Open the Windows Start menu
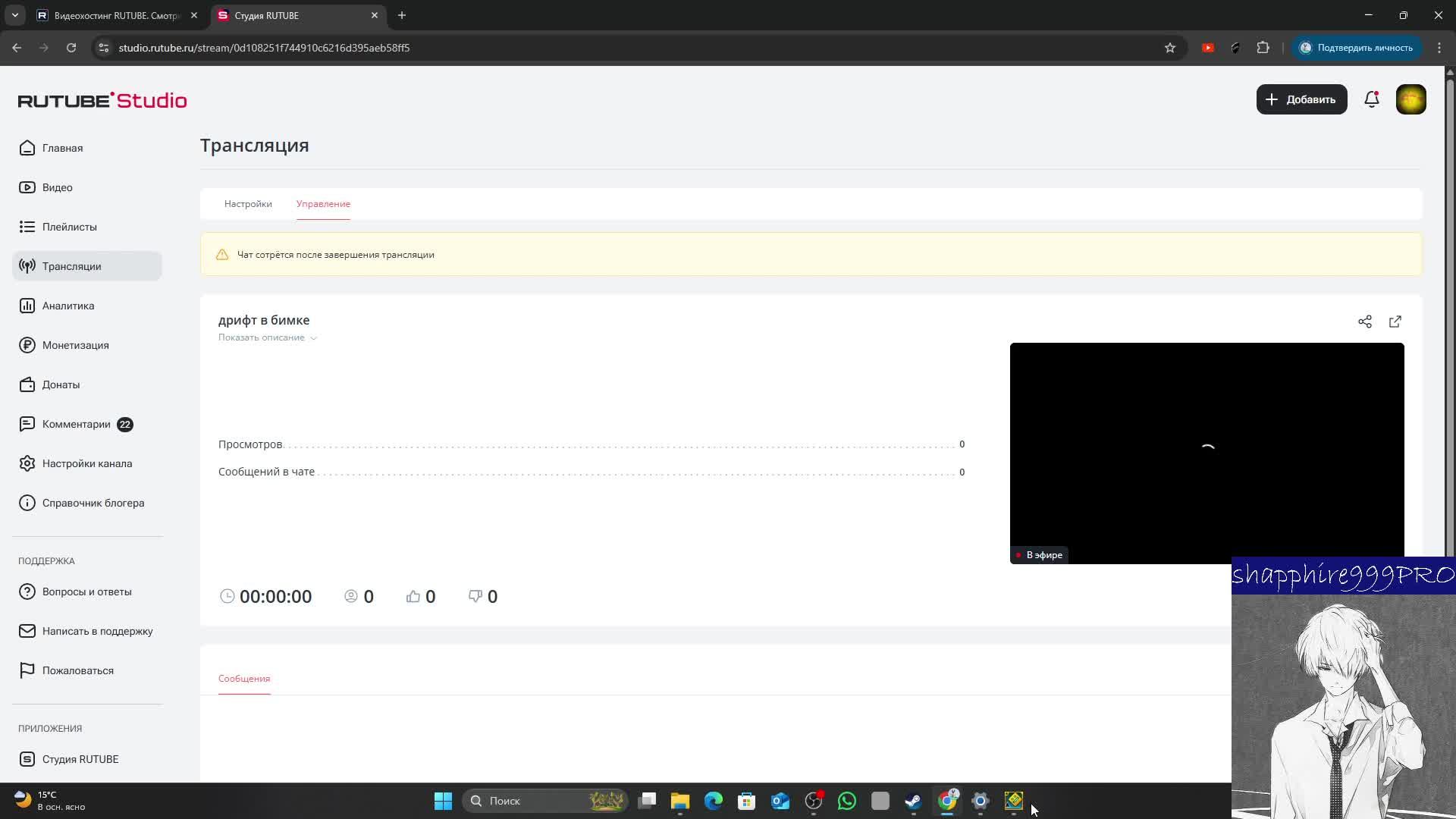The width and height of the screenshot is (1456, 819). pyautogui.click(x=443, y=801)
